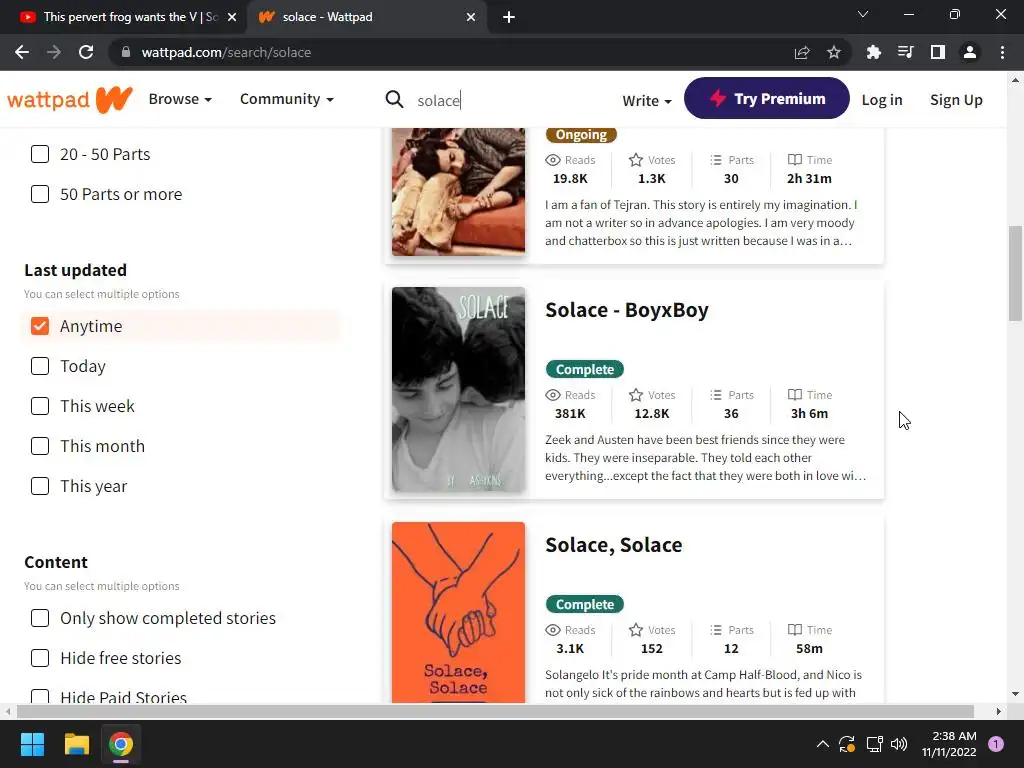Open the Solace - BoyxBoy cover thumbnail

pyautogui.click(x=458, y=389)
